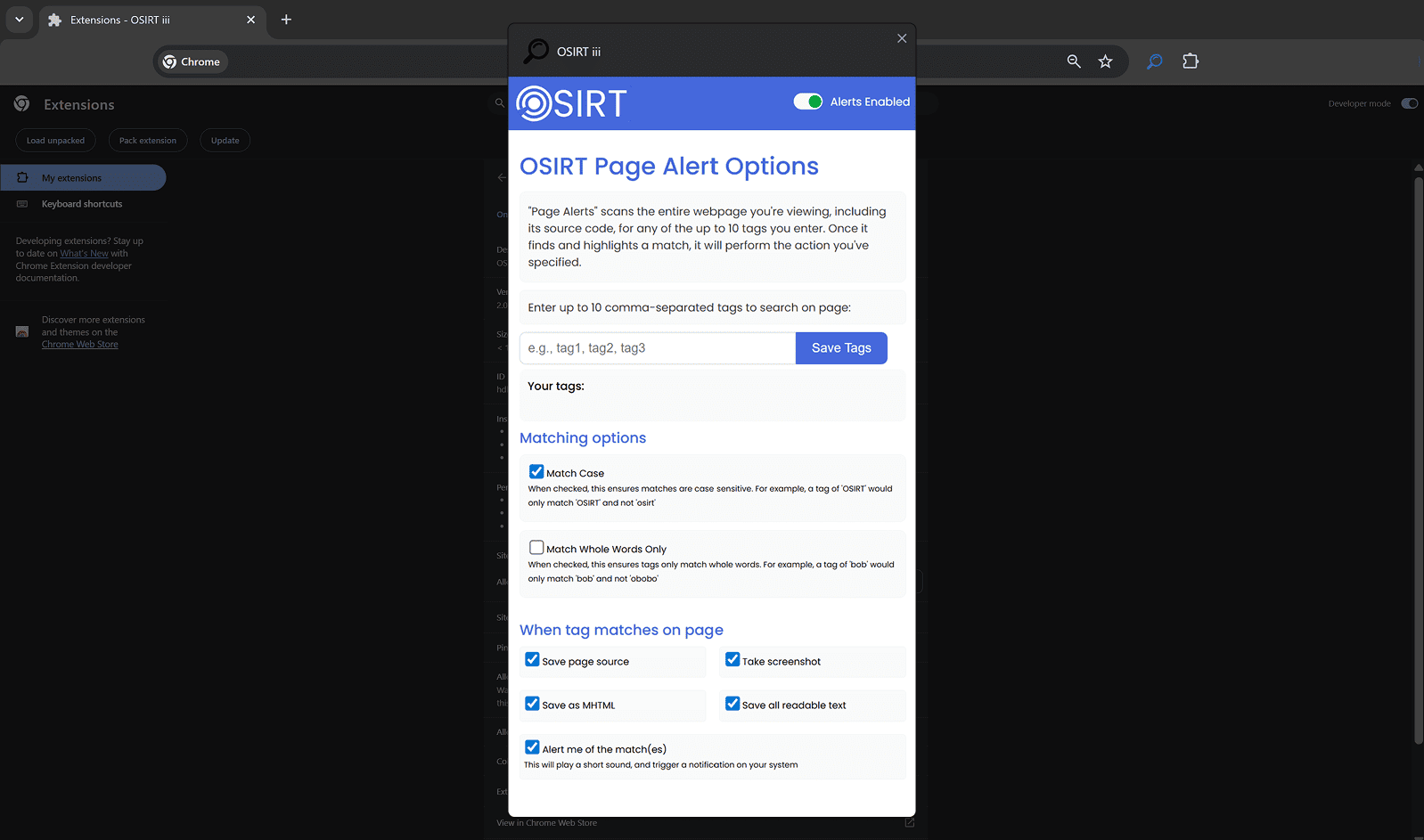Select the Extensions - OSIRT iii tab
Image resolution: width=1424 pixels, height=840 pixels.
click(x=151, y=20)
